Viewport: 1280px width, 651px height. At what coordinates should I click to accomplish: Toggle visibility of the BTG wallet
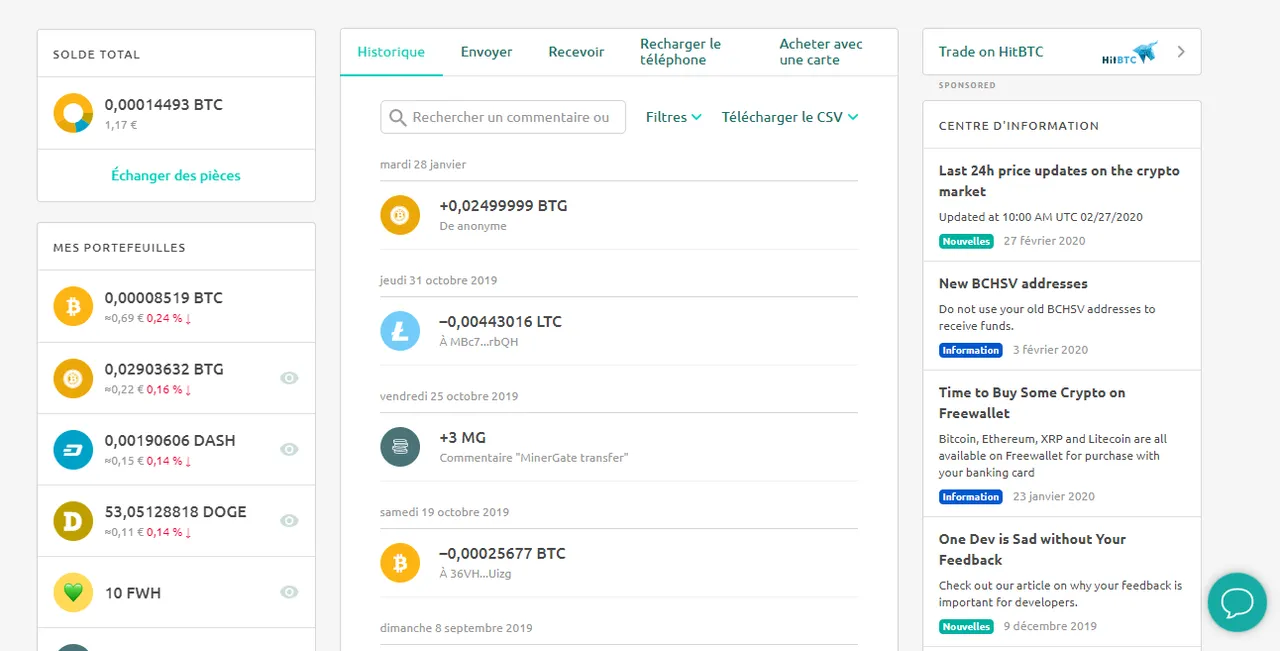(289, 378)
